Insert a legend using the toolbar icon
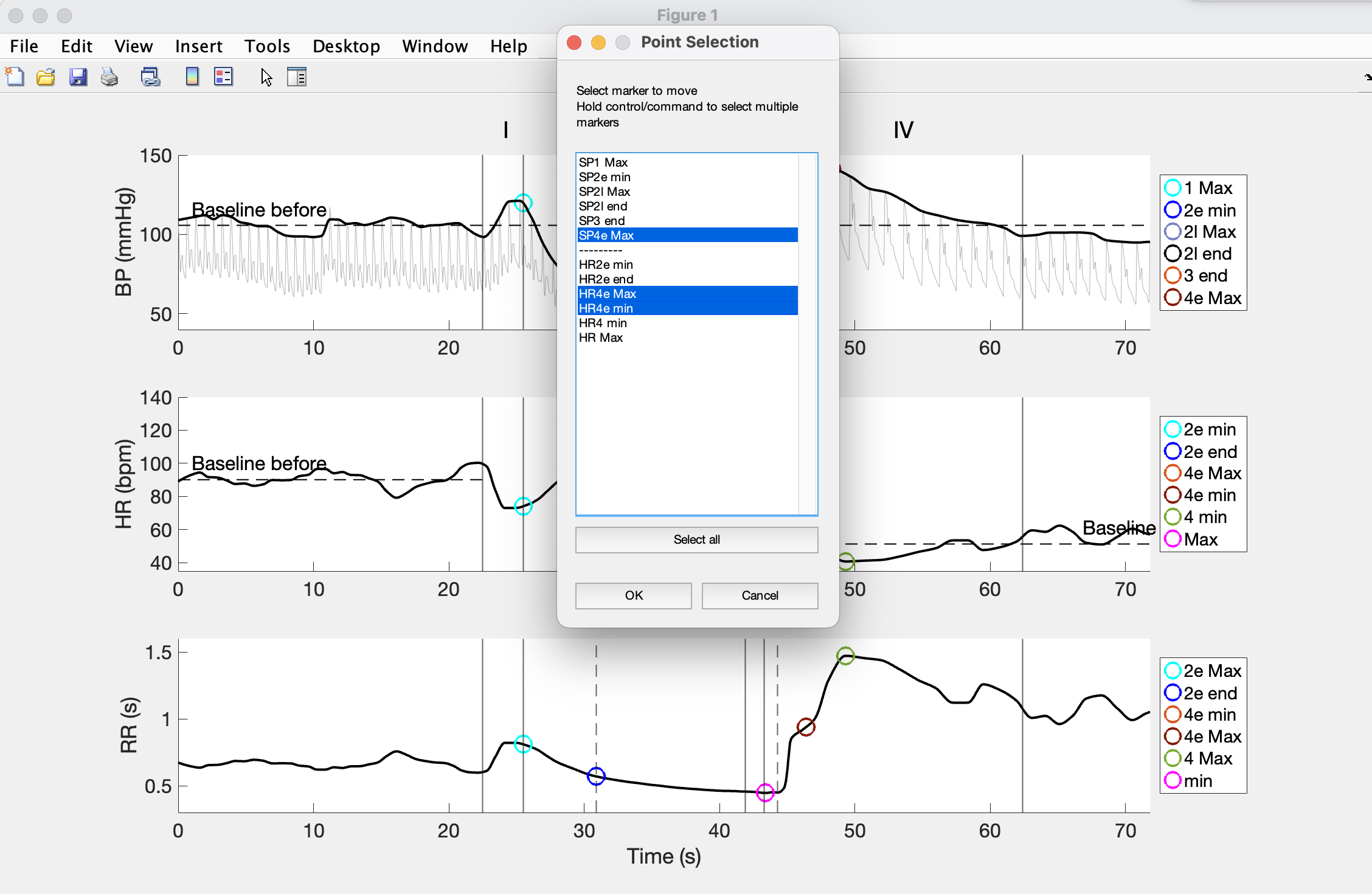The width and height of the screenshot is (1372, 894). 223,77
